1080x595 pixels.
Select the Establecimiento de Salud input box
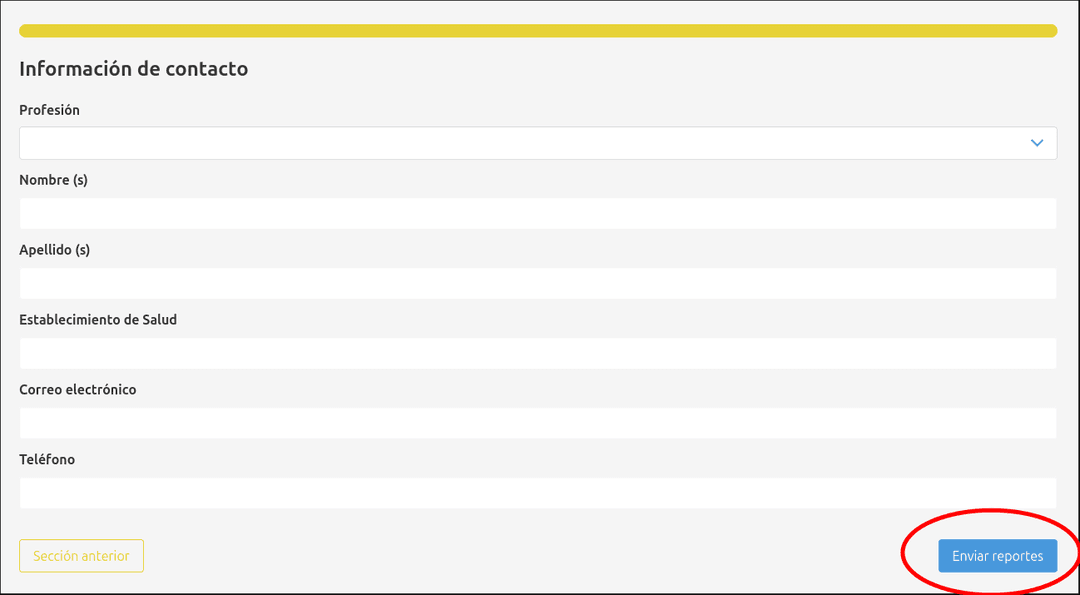(x=538, y=353)
